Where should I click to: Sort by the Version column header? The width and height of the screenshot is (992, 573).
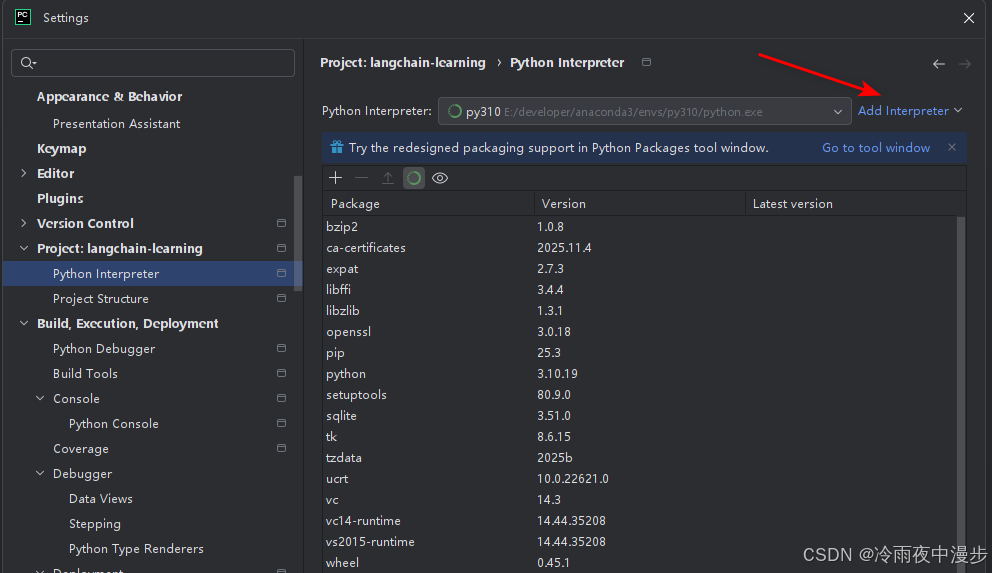coord(640,204)
